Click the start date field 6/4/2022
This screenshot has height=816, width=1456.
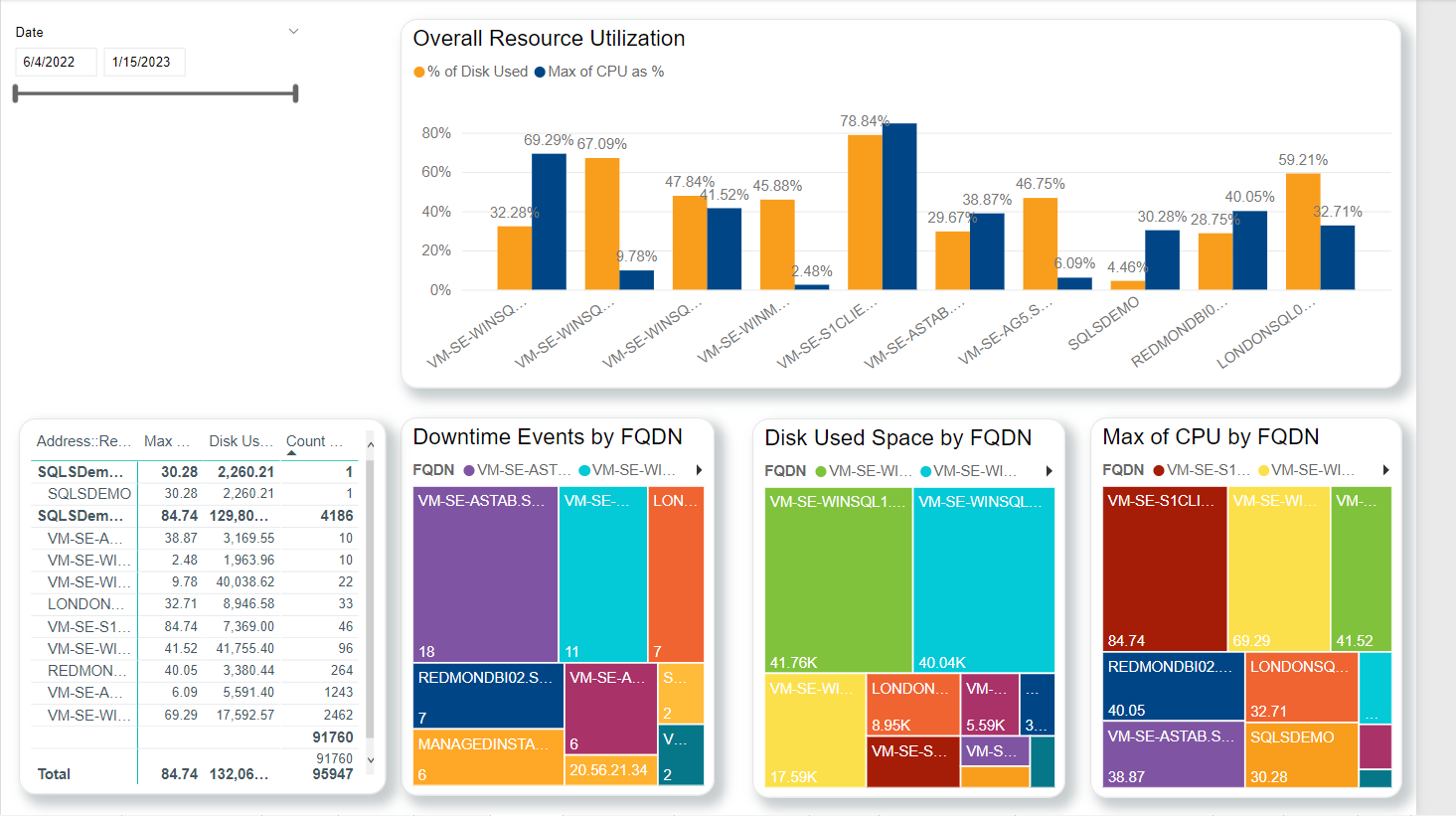pos(56,62)
